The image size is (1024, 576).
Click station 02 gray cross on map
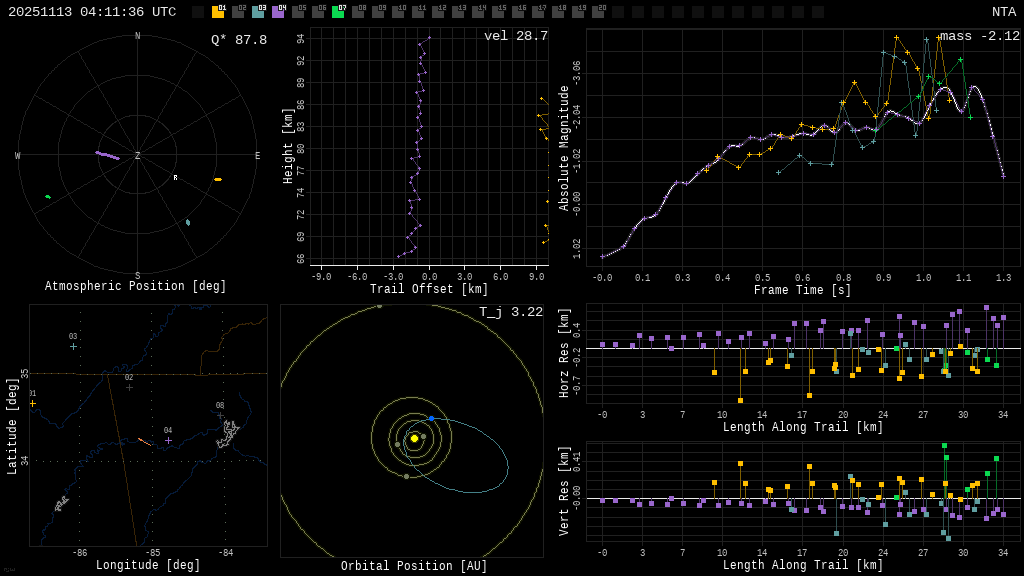point(129,387)
